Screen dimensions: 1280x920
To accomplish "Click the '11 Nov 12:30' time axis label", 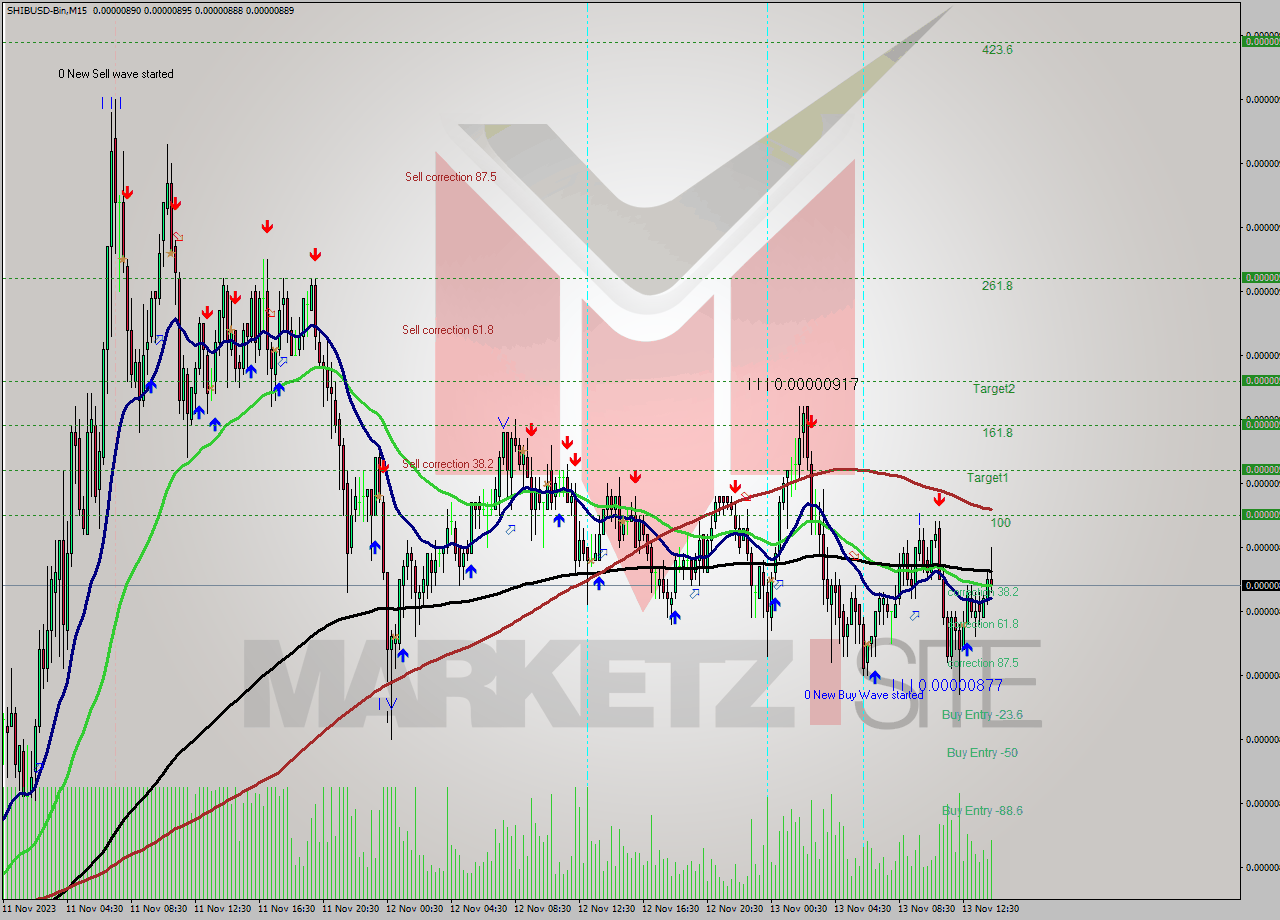I will [222, 909].
